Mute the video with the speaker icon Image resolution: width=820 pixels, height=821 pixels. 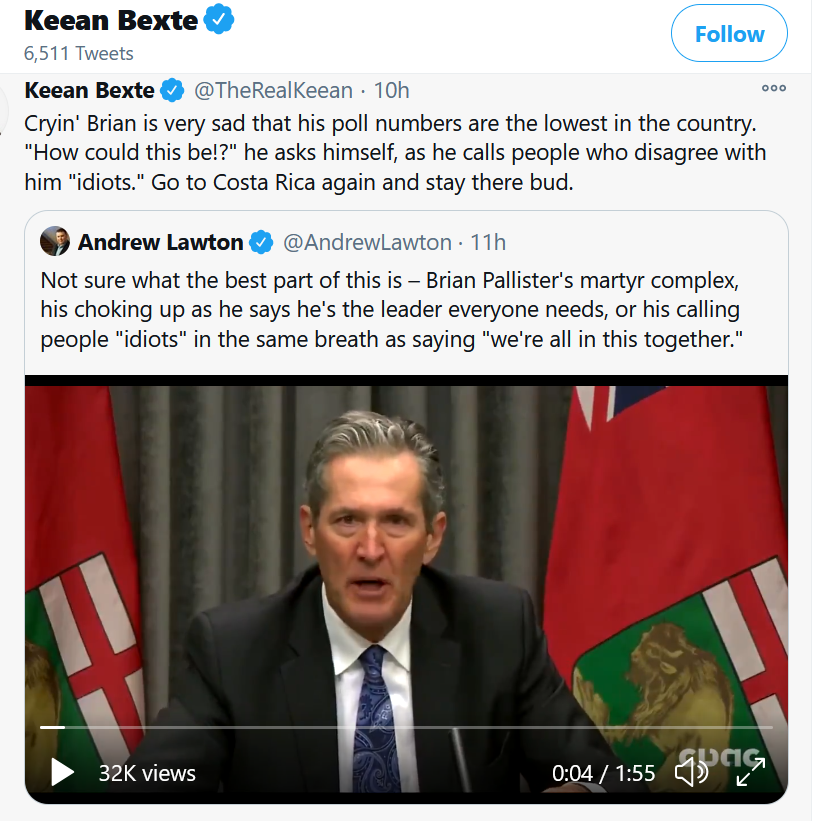click(x=691, y=772)
